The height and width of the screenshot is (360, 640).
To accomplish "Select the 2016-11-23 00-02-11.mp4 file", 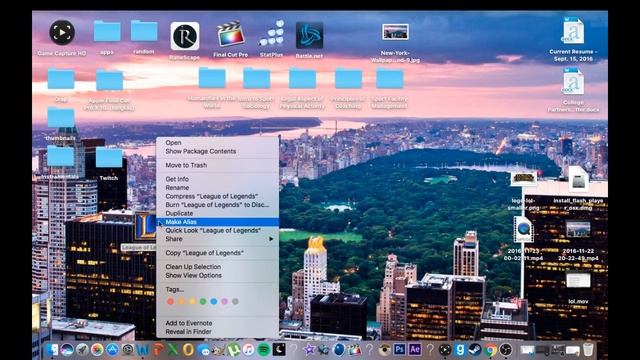I will (x=523, y=229).
